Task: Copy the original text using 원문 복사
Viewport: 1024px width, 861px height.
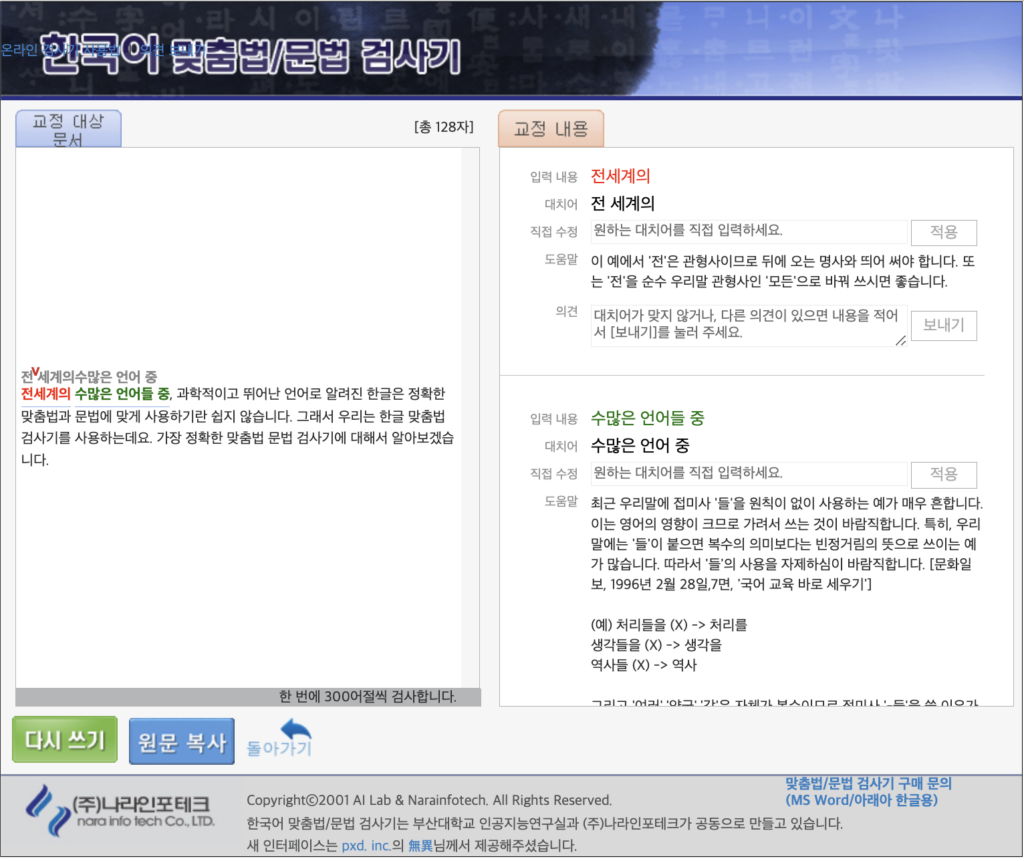Action: (x=181, y=739)
